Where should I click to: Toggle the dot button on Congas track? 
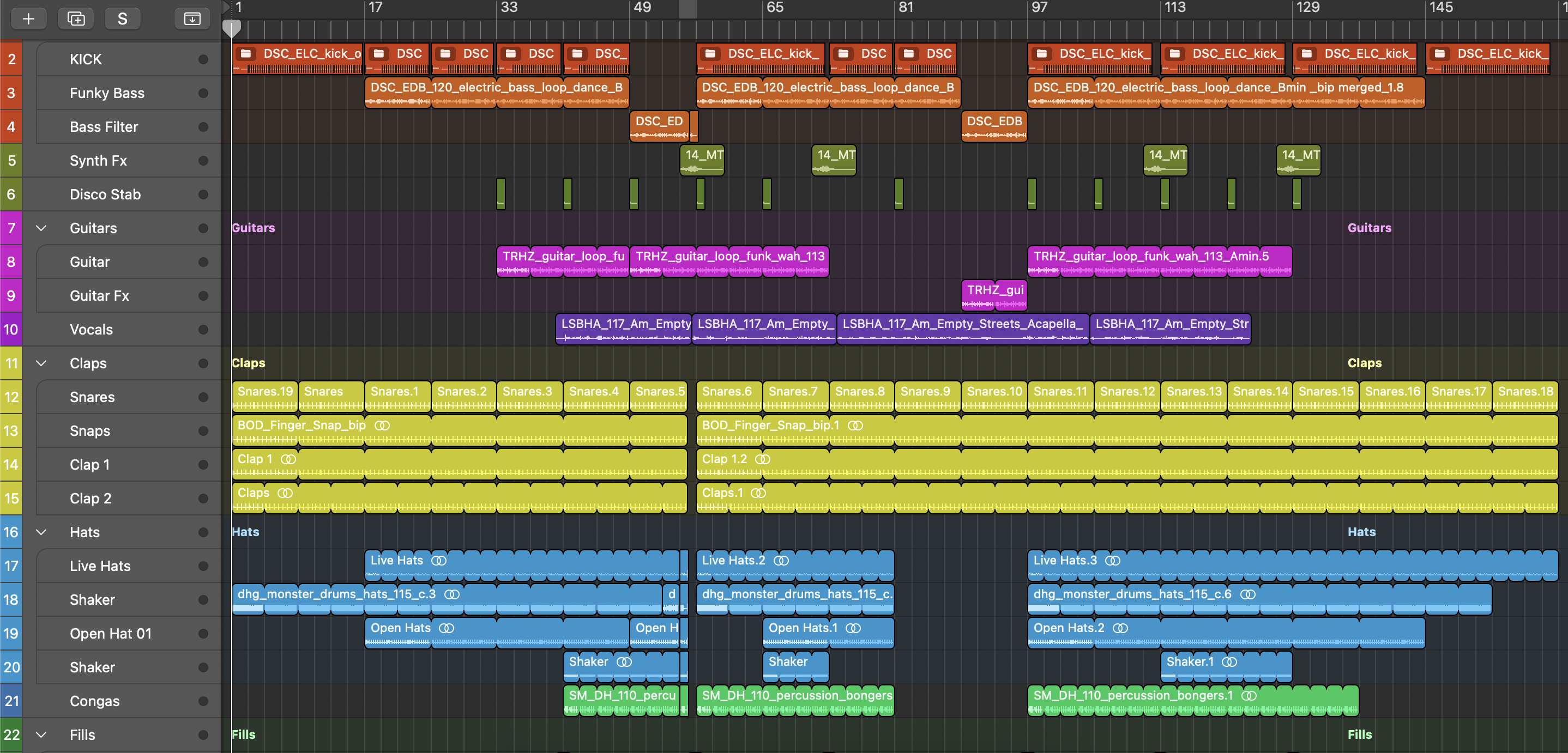point(203,701)
